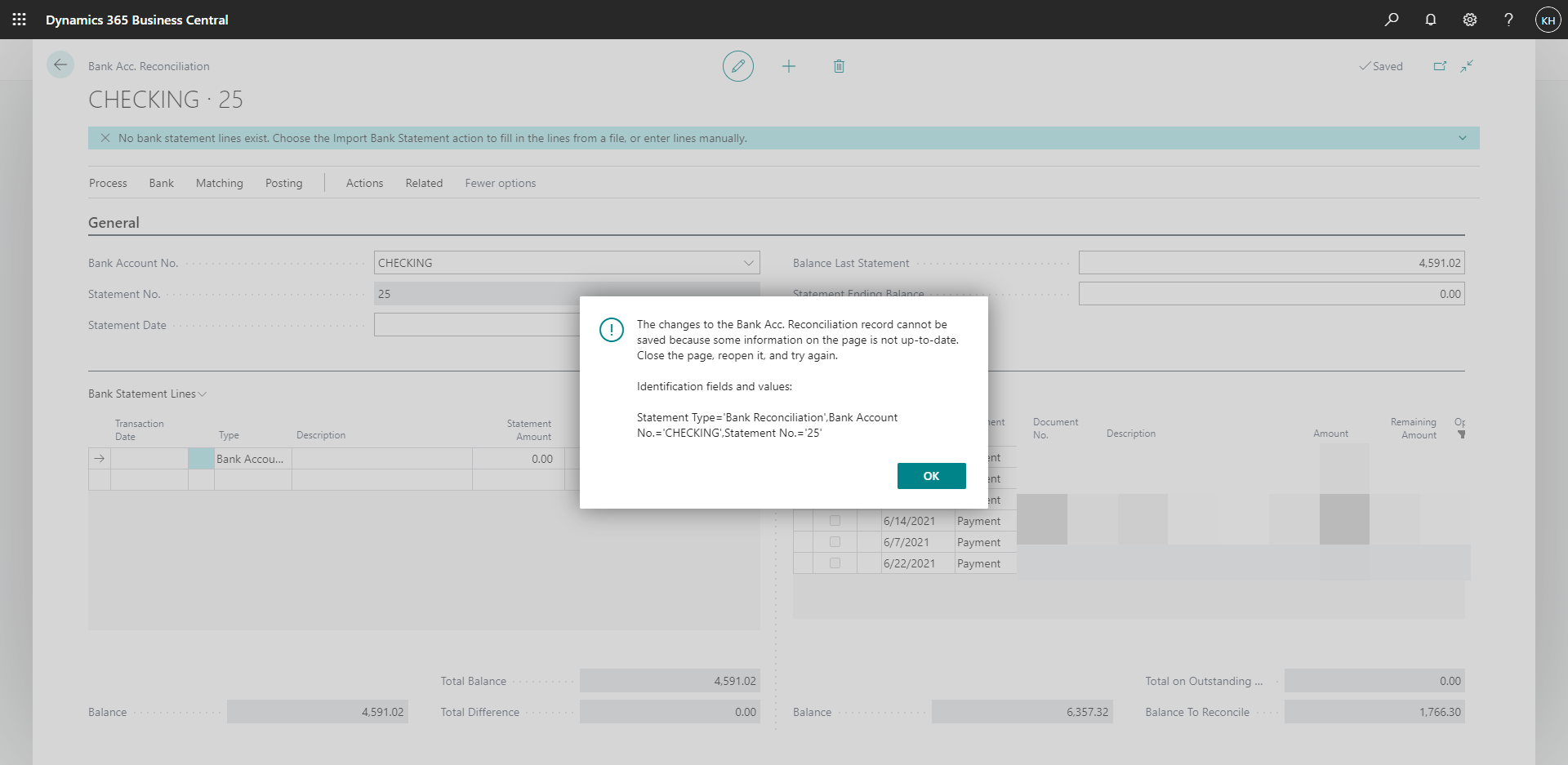Click the Statement Amount cell 0.00
1568x765 pixels.
pyautogui.click(x=518, y=459)
